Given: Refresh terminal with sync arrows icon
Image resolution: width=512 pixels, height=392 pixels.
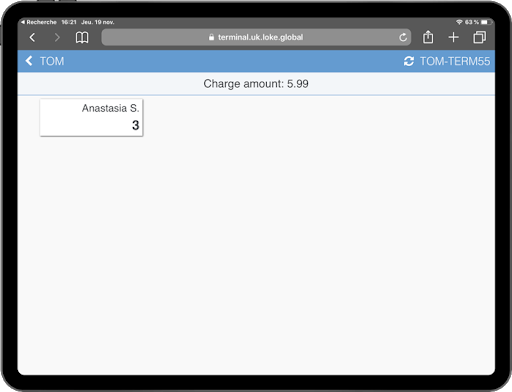Looking at the screenshot, I should 409,61.
